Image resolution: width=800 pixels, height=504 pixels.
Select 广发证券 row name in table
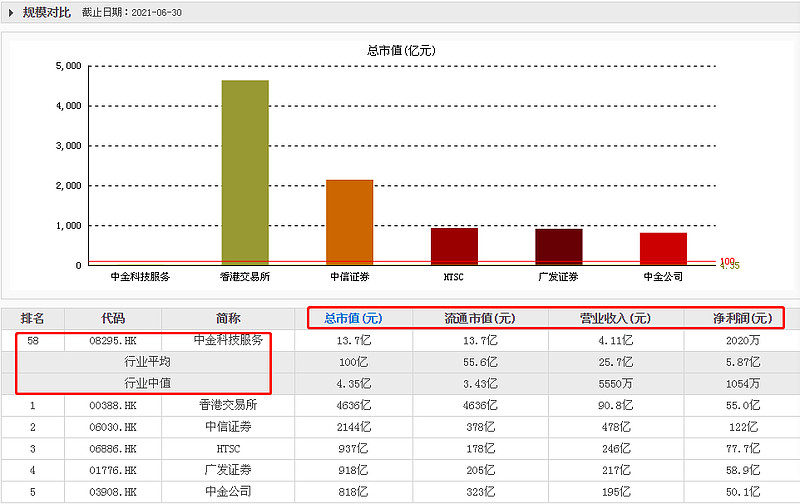click(x=228, y=470)
